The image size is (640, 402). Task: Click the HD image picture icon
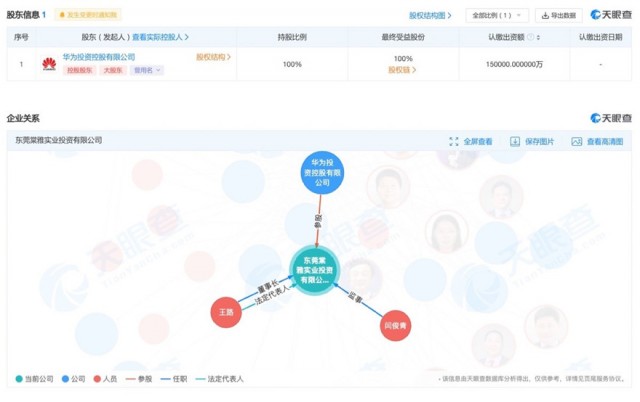coord(577,142)
